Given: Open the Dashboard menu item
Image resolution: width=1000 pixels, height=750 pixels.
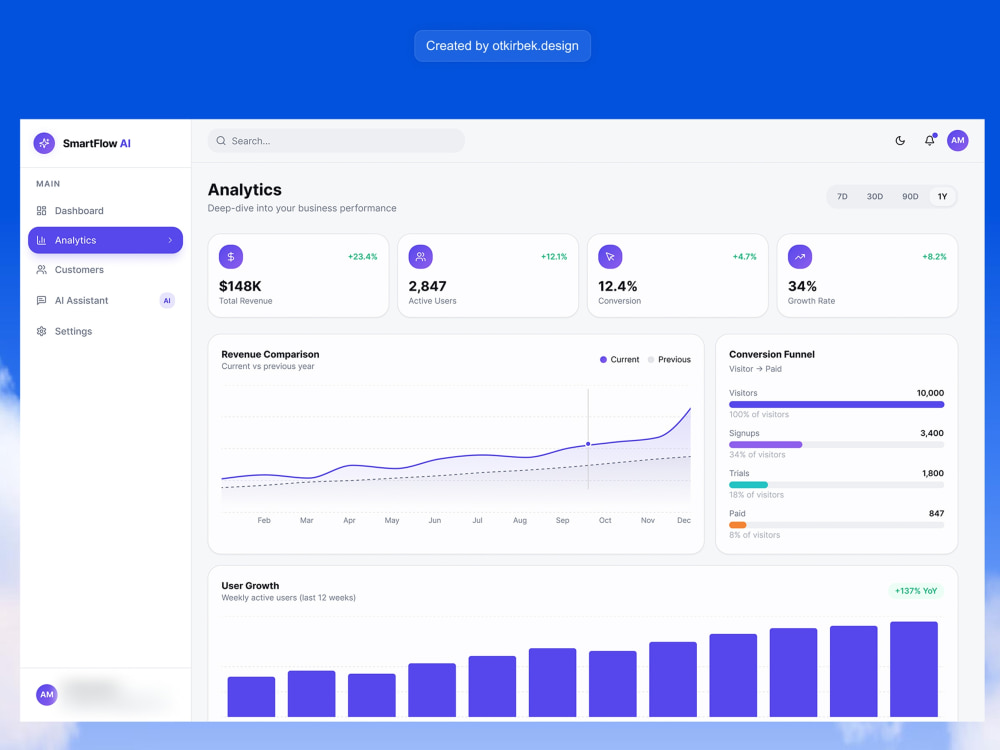Looking at the screenshot, I should (105, 210).
